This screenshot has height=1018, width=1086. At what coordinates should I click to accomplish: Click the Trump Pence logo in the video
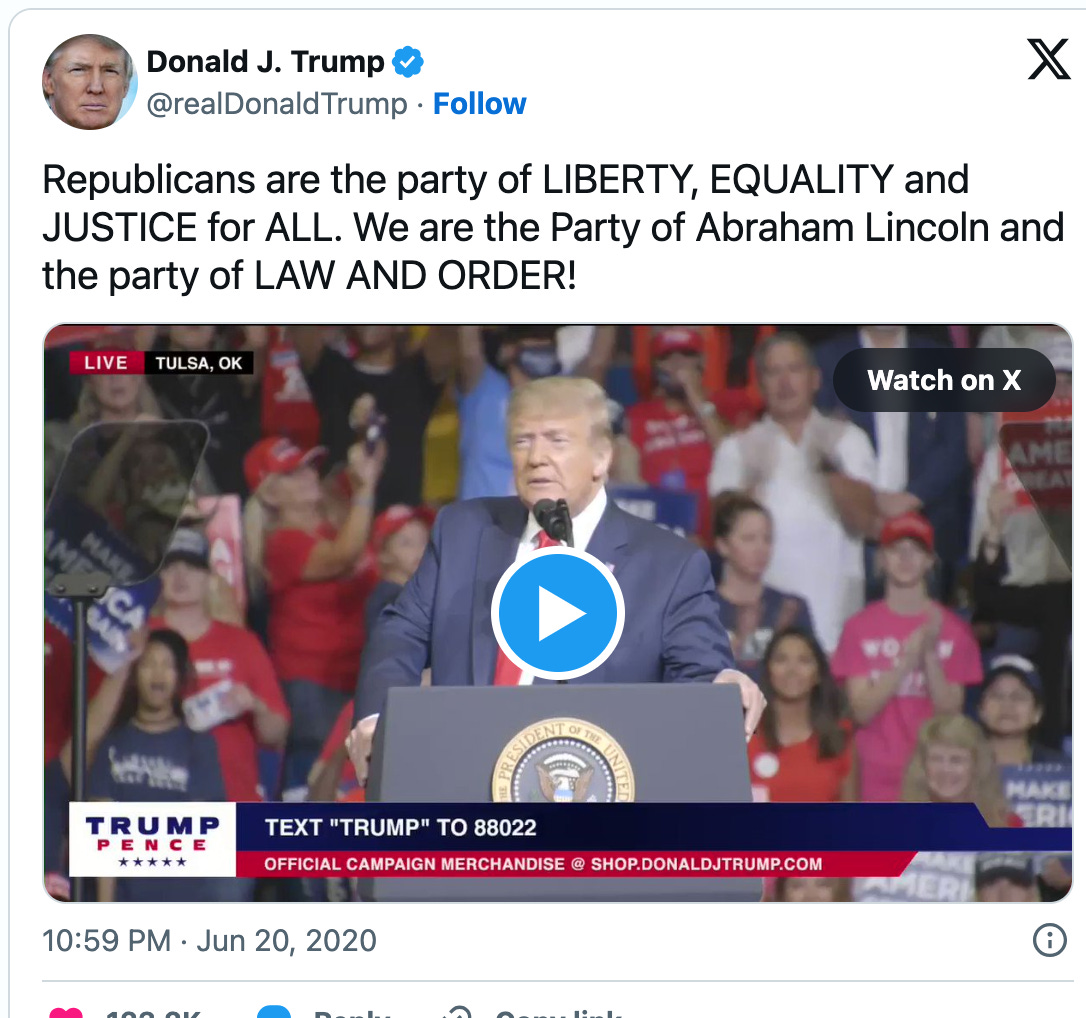[x=152, y=839]
